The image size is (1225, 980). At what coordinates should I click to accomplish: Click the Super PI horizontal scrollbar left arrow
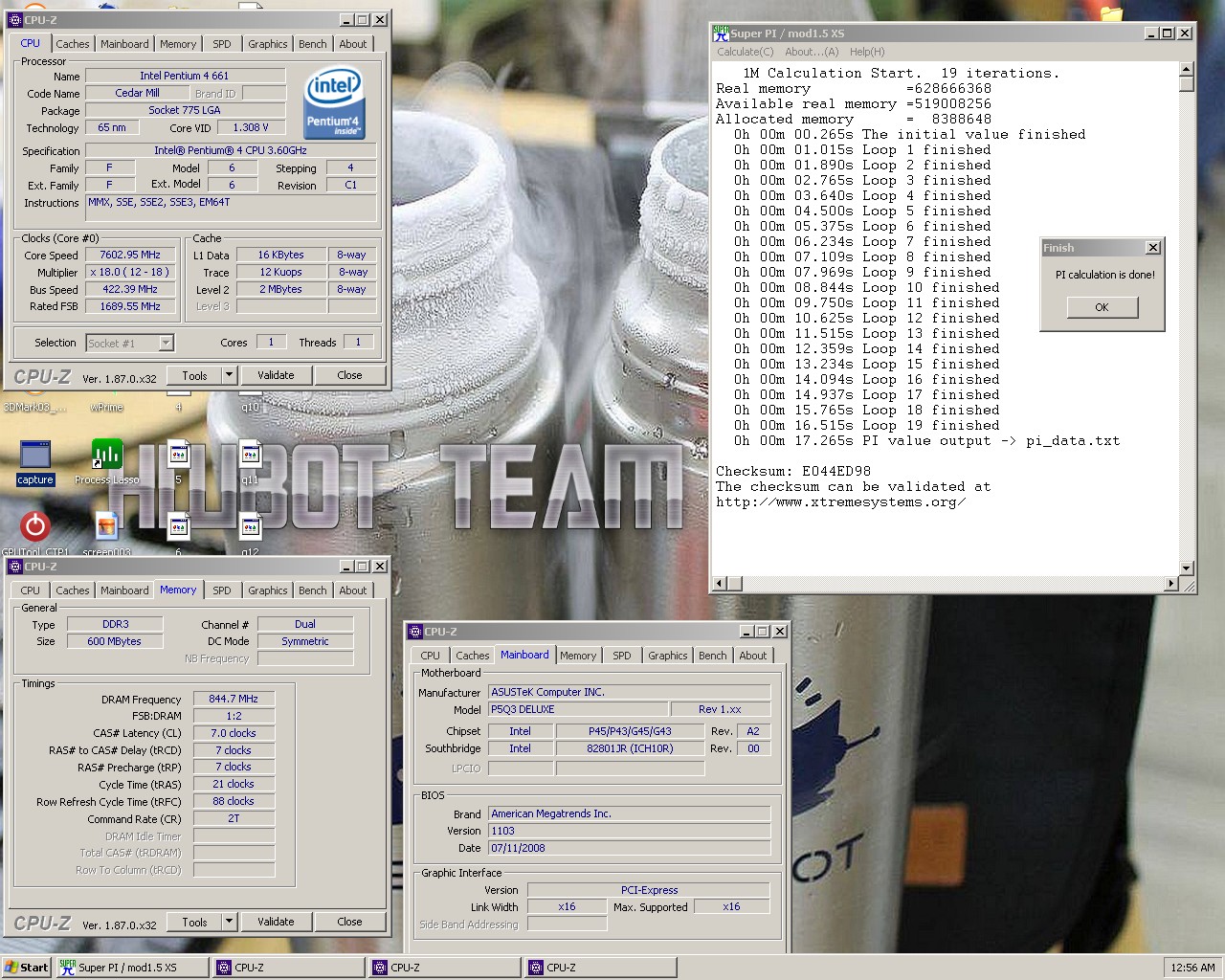tap(721, 583)
